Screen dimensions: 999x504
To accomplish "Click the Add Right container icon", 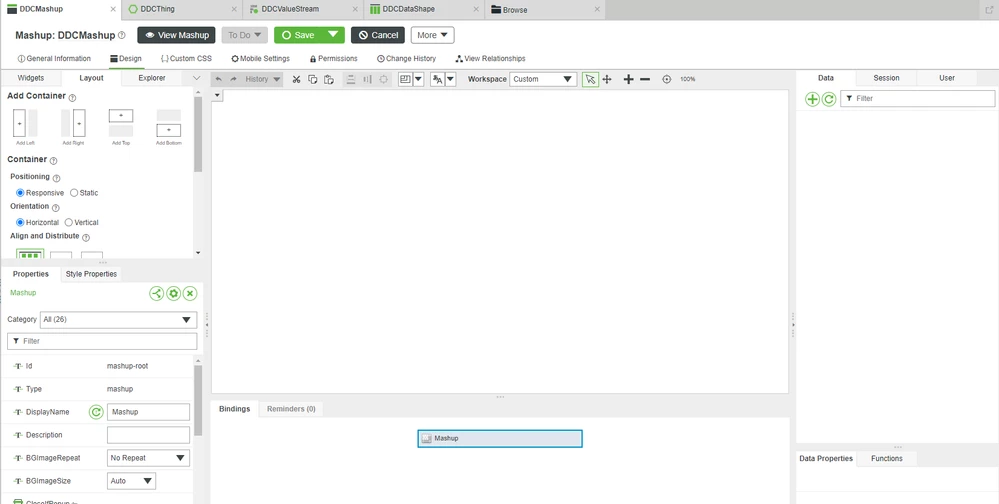I will 73,123.
